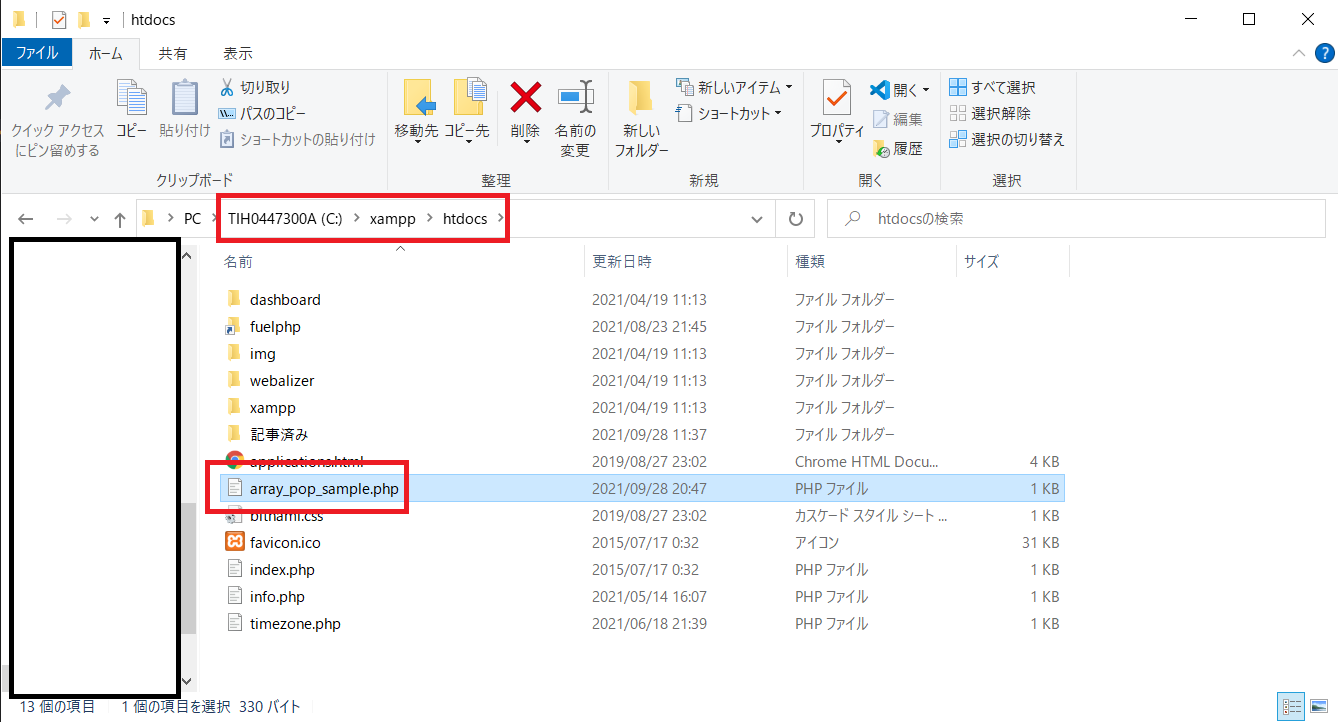This screenshot has width=1339, height=722.
Task: Click PC in the address path
Action: coord(192,219)
